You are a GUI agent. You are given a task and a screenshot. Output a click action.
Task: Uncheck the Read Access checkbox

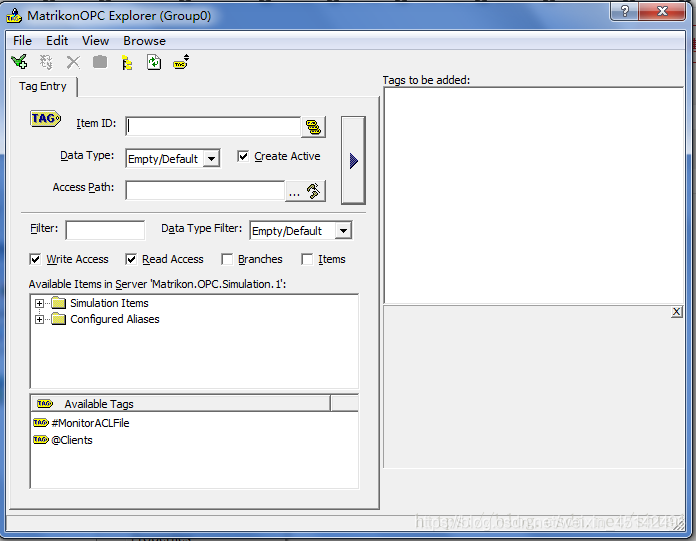pos(131,259)
